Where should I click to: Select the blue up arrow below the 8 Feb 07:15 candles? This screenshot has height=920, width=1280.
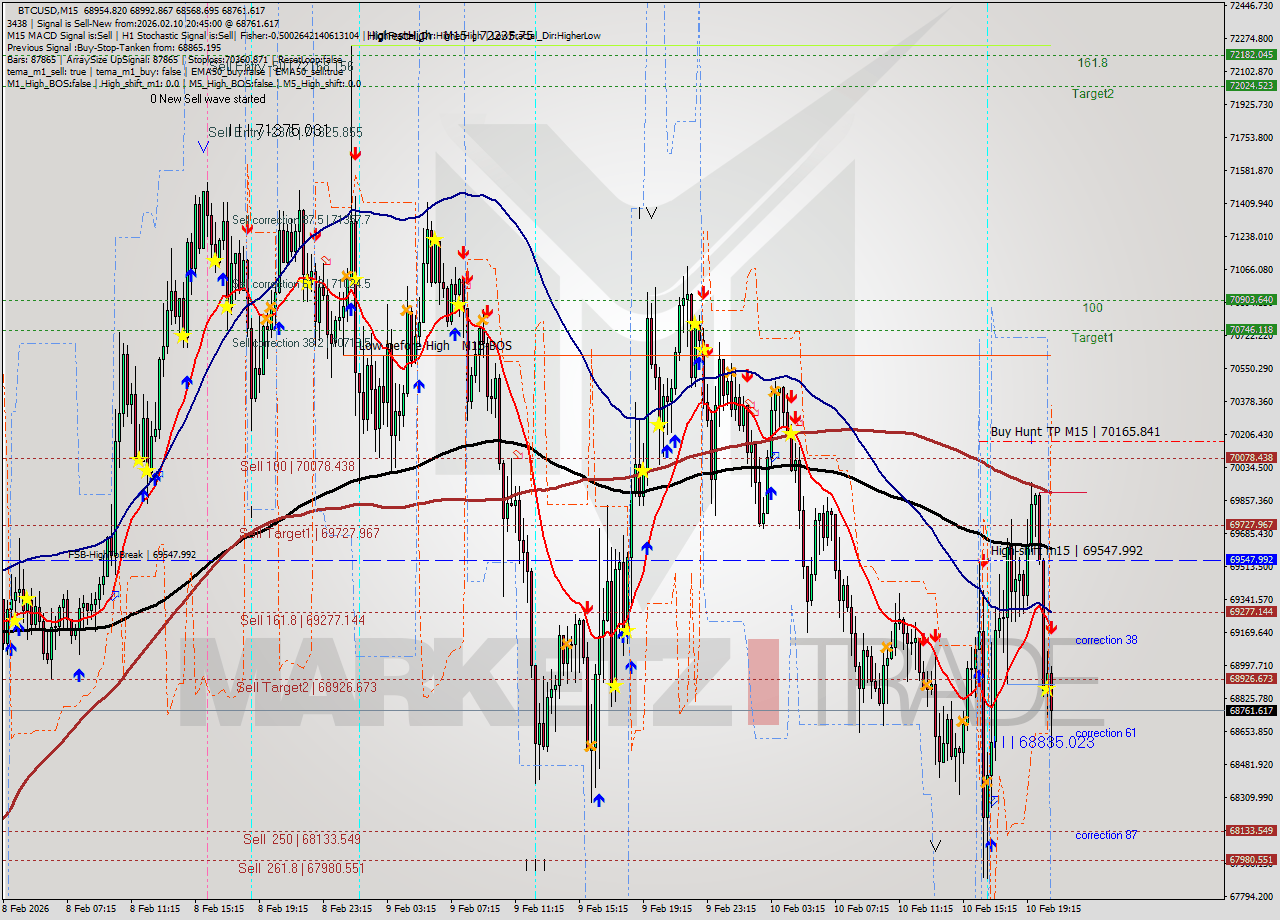[x=78, y=676]
